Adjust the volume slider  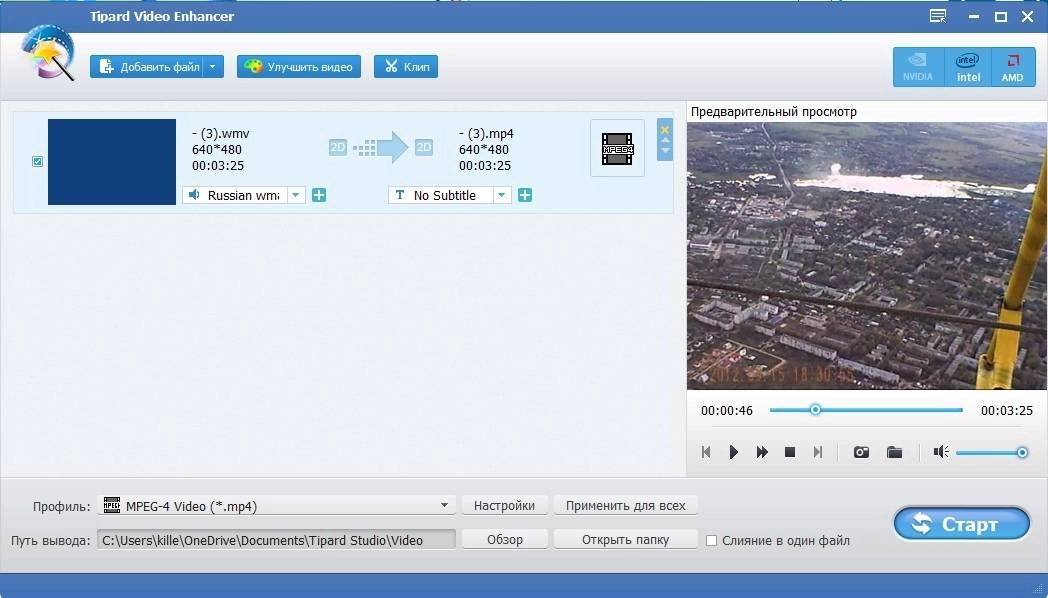coord(992,453)
